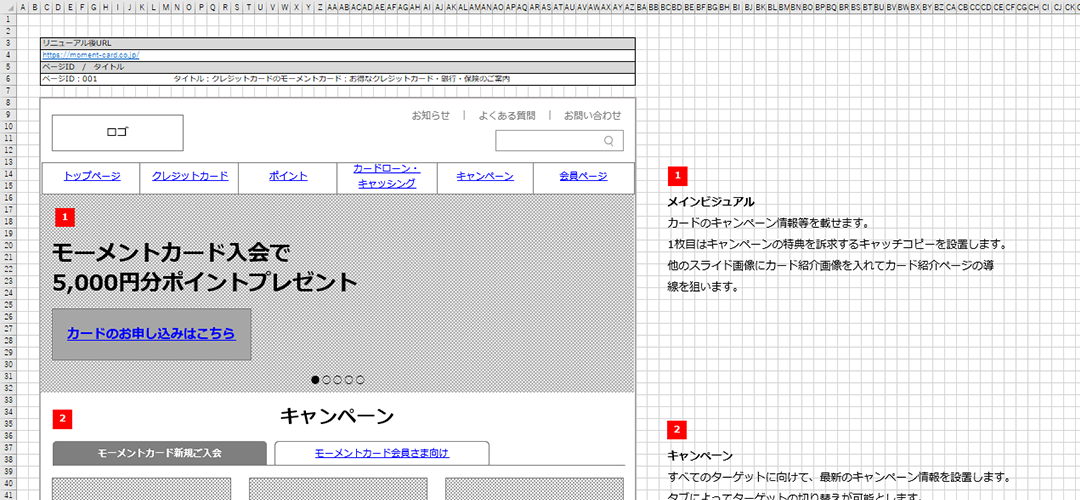
Task: Select the モーメントカード新規ご入会 tab
Action: 160,453
